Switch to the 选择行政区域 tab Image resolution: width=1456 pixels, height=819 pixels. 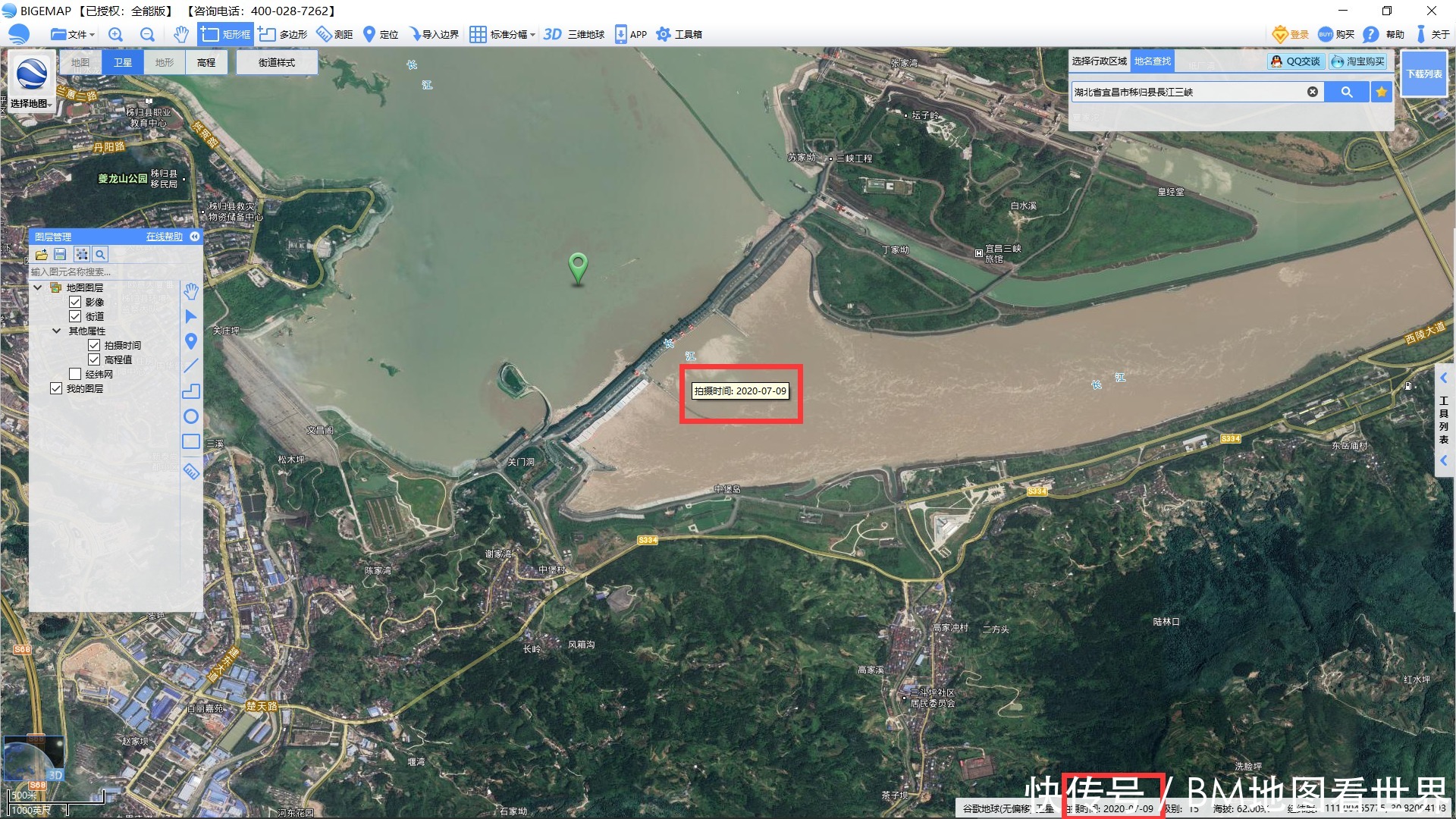(1099, 61)
